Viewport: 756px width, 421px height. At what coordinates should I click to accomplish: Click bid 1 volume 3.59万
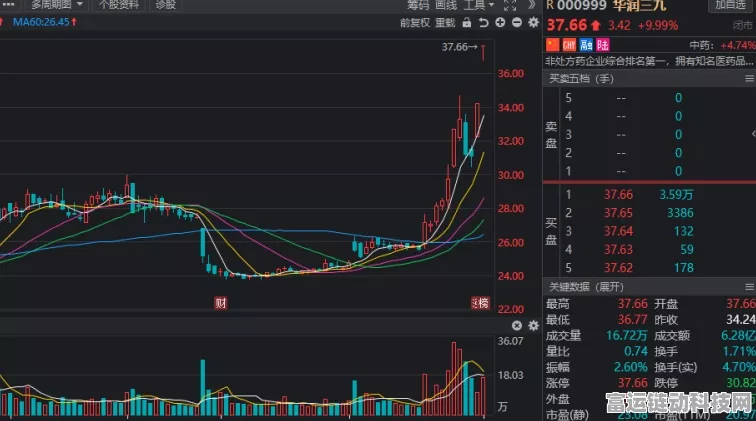click(x=676, y=194)
